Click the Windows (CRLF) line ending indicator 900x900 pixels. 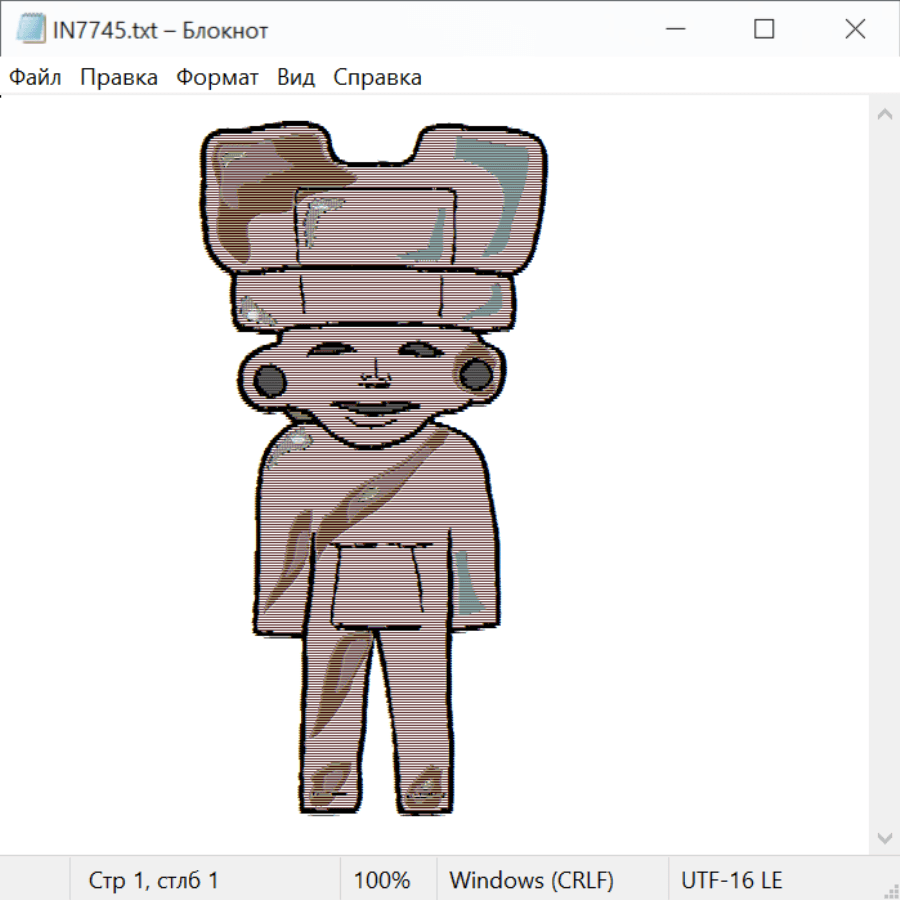(531, 881)
